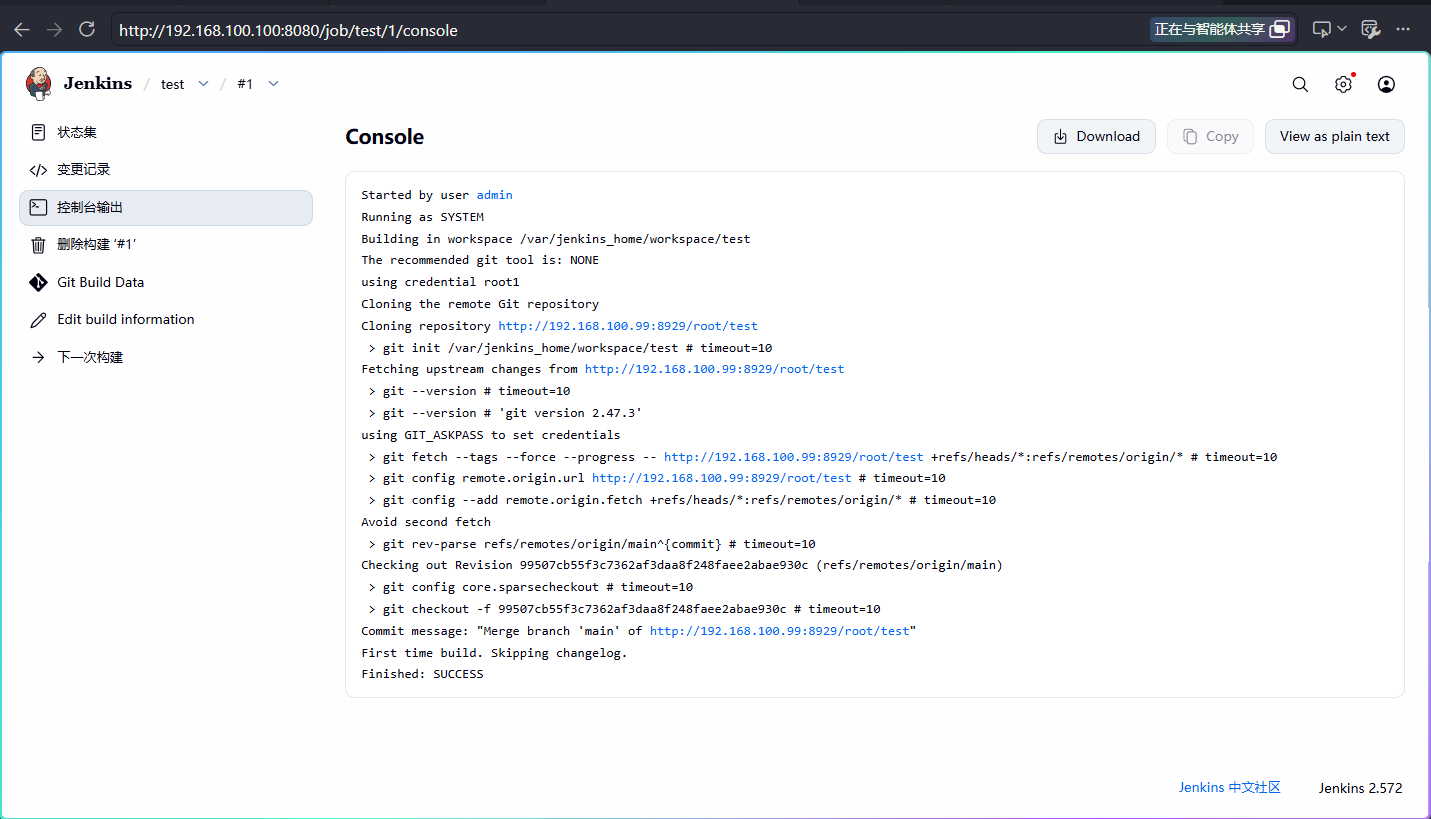Click the user account avatar icon

[1386, 84]
